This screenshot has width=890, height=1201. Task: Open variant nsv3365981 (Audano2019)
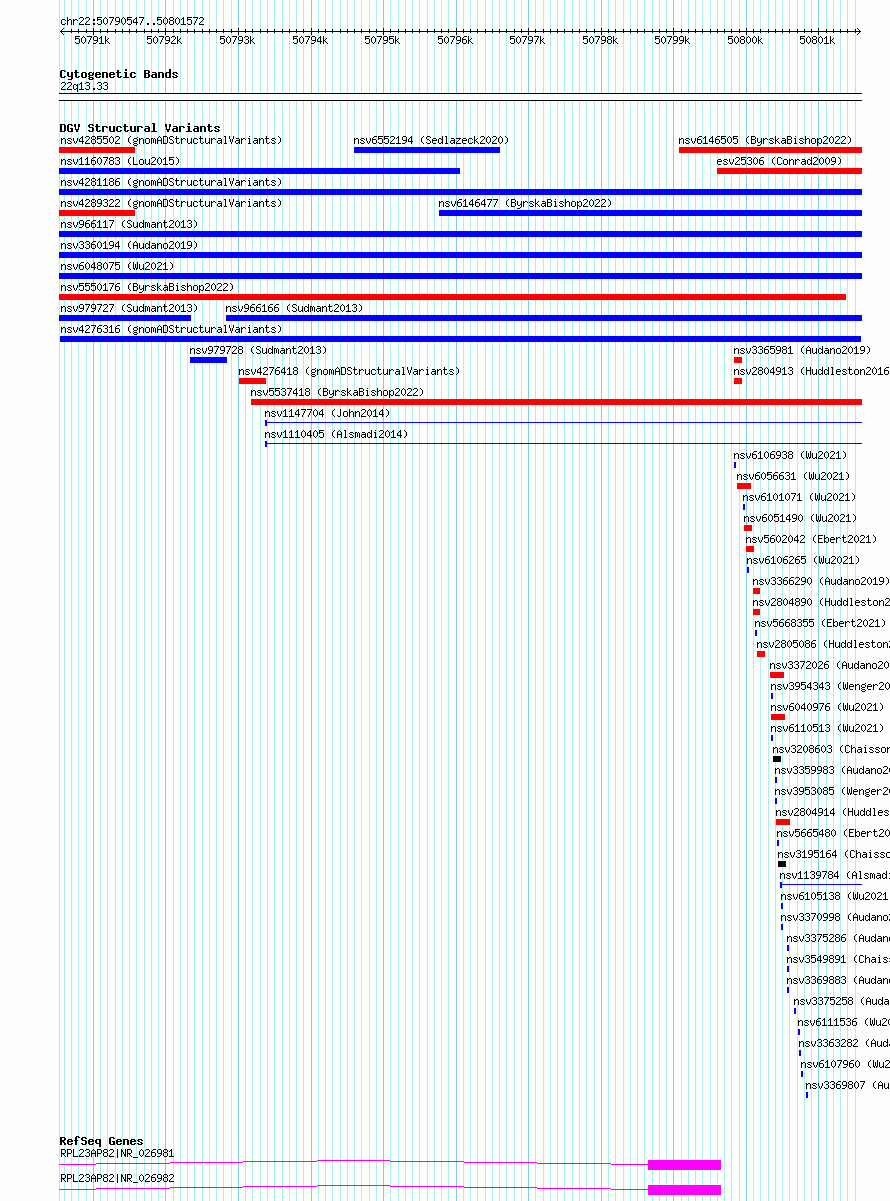(803, 350)
